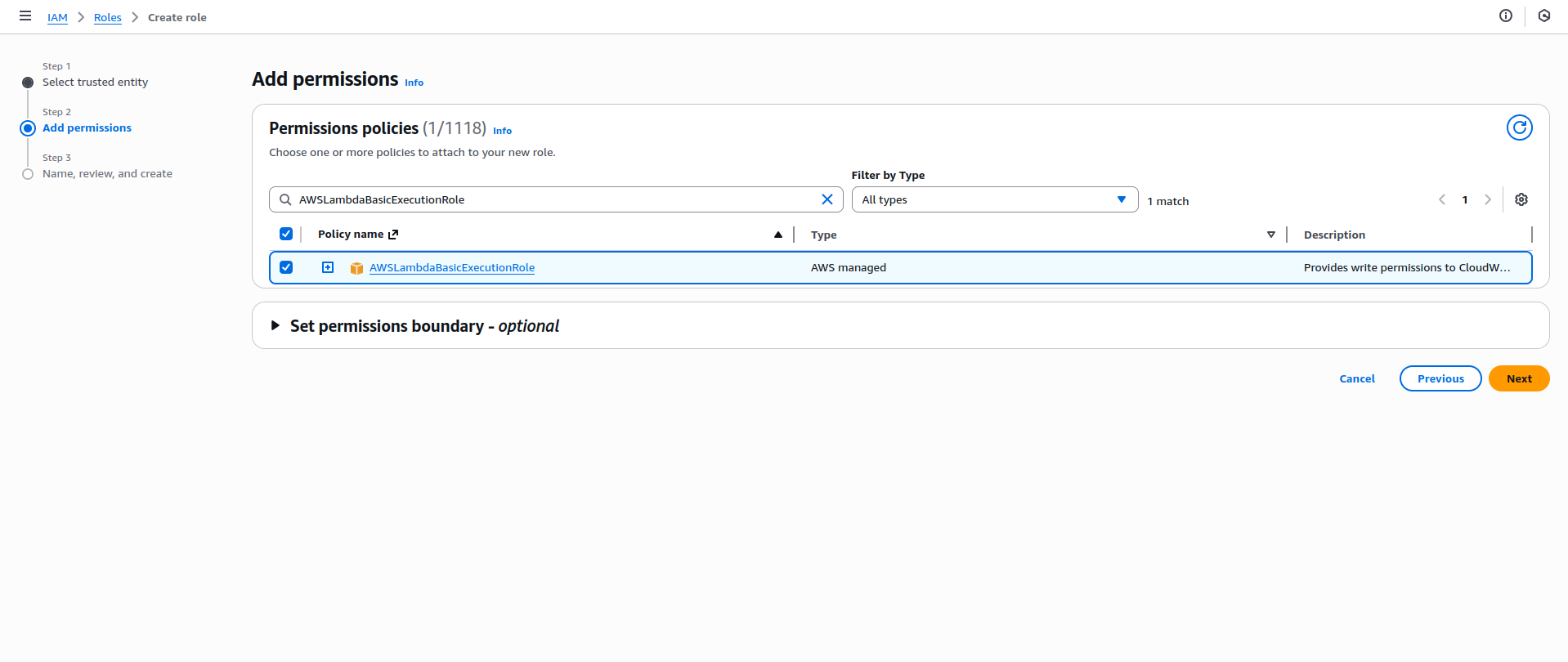Go to previous page of policies
Screen dimensions: 1568x662
point(1442,199)
